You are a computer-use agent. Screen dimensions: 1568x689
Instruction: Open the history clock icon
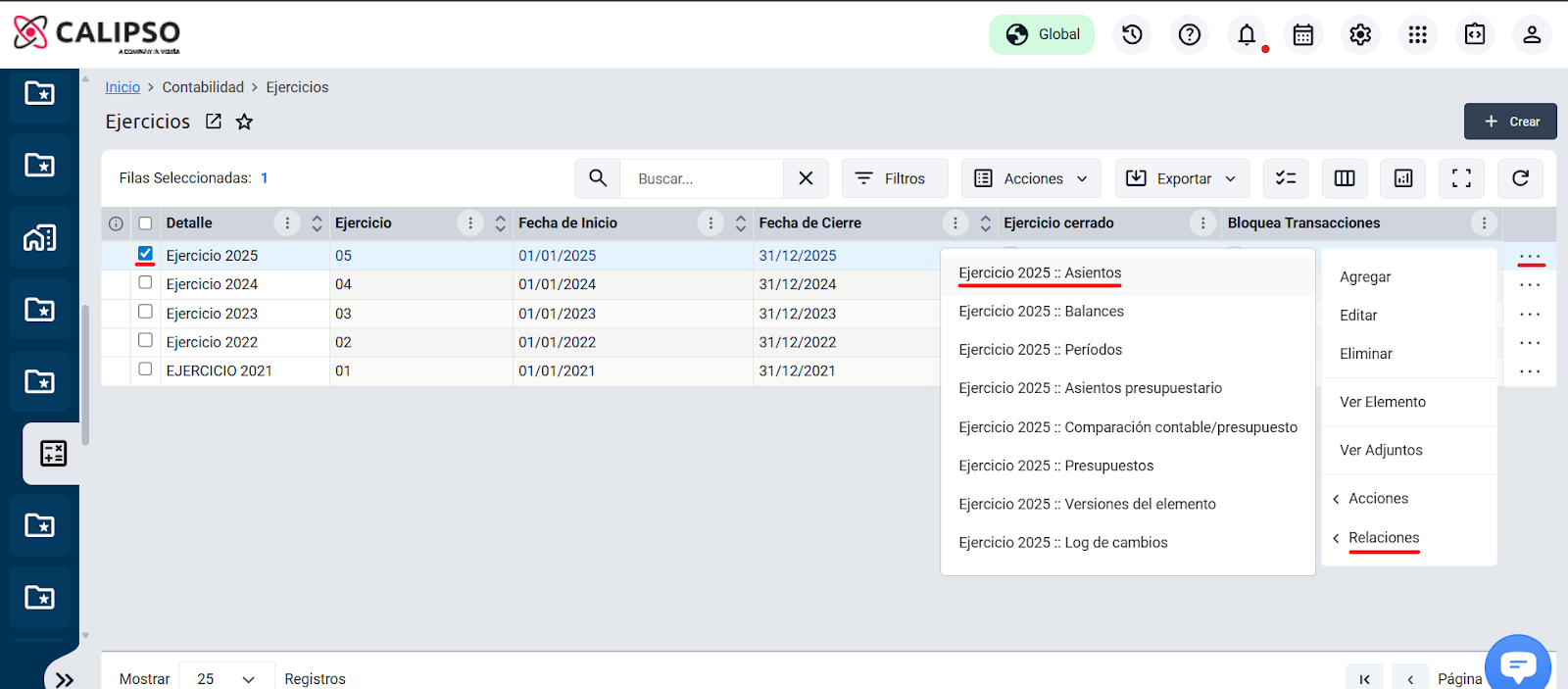[x=1132, y=35]
